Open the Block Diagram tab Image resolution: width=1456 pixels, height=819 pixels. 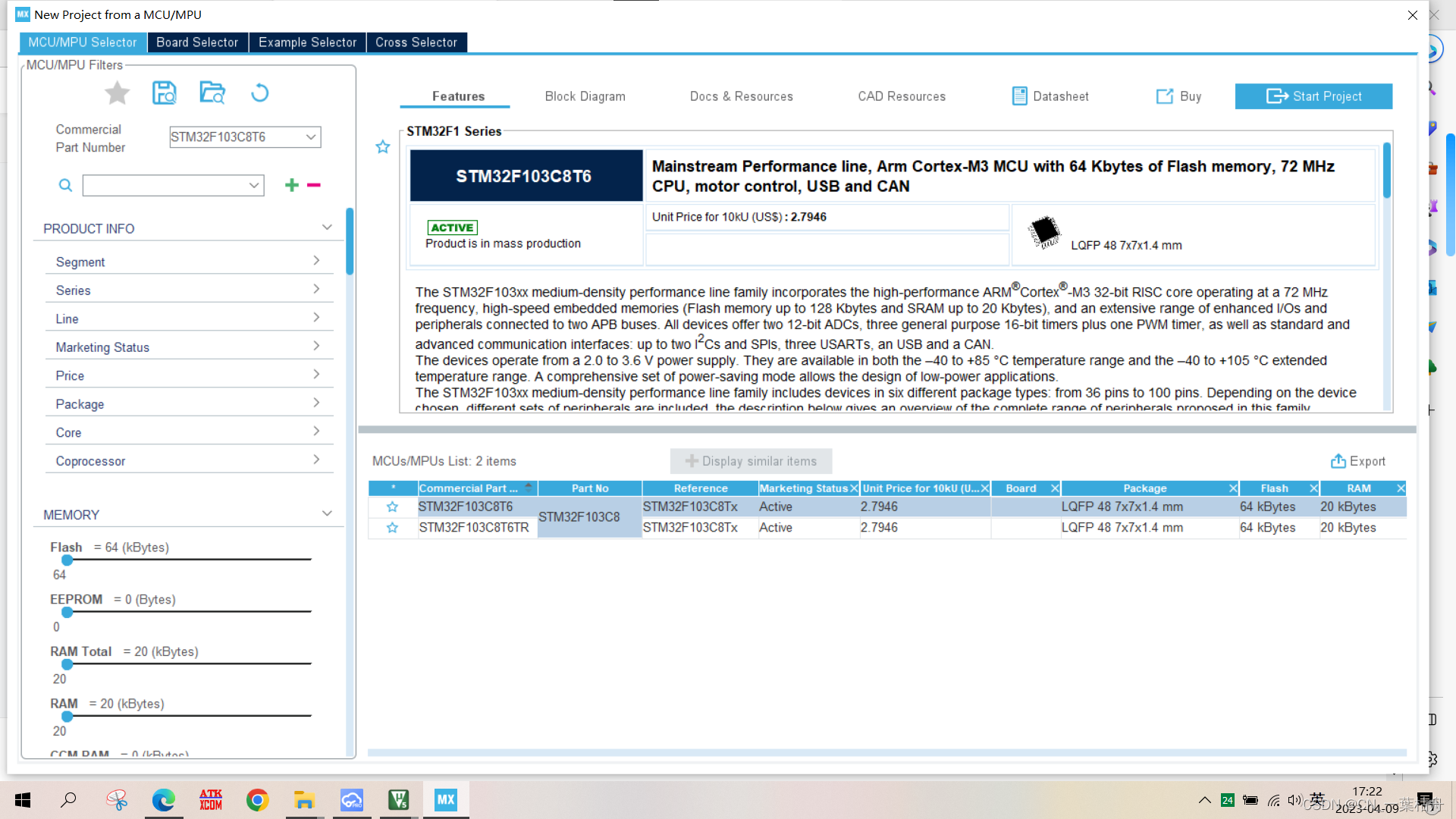click(x=585, y=96)
